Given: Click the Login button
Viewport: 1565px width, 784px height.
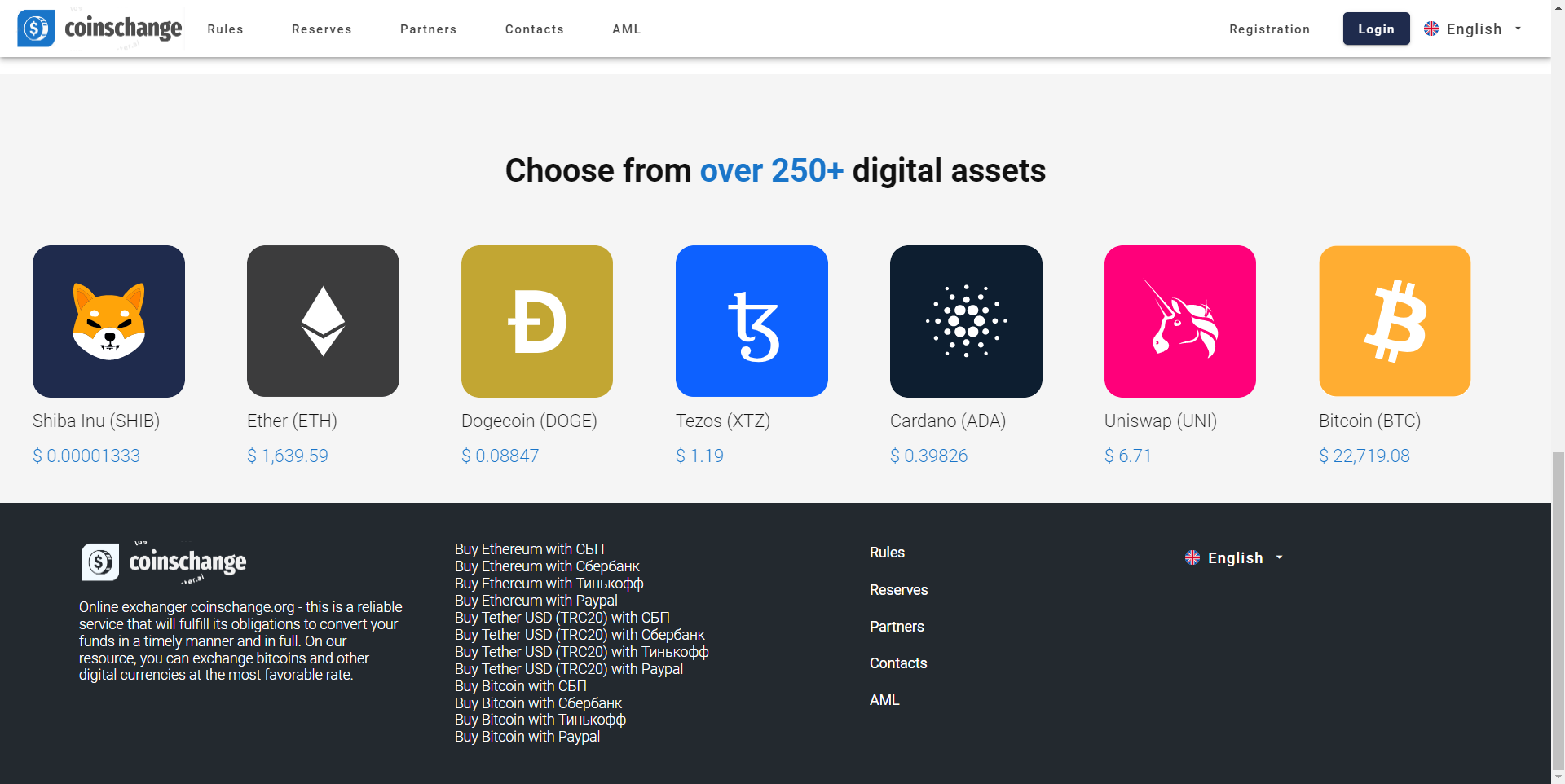Looking at the screenshot, I should point(1377,29).
